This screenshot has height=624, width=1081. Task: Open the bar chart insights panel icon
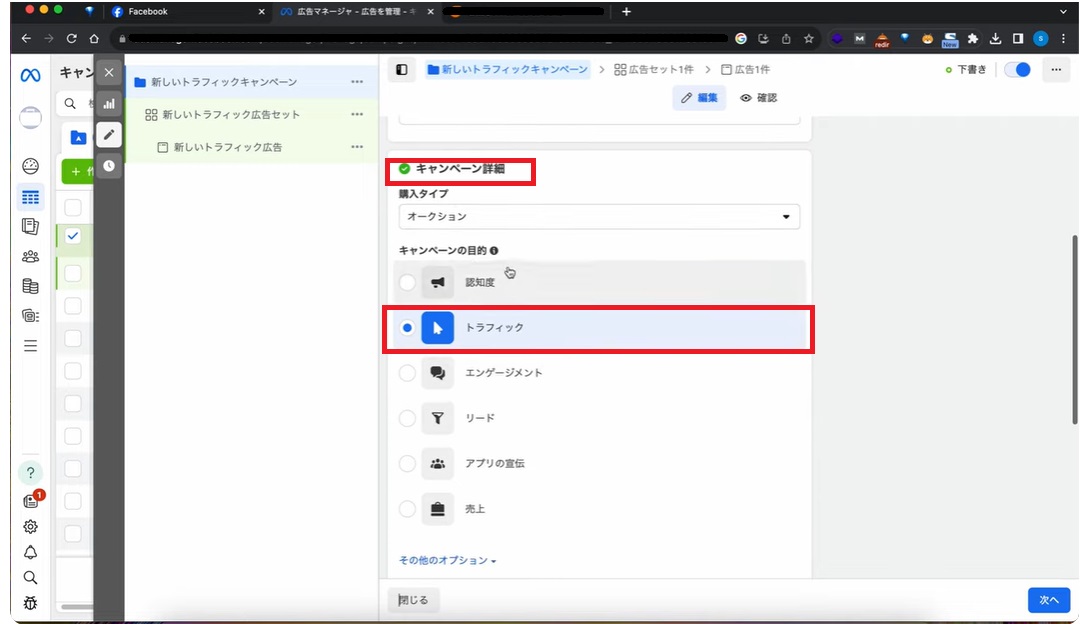point(109,103)
